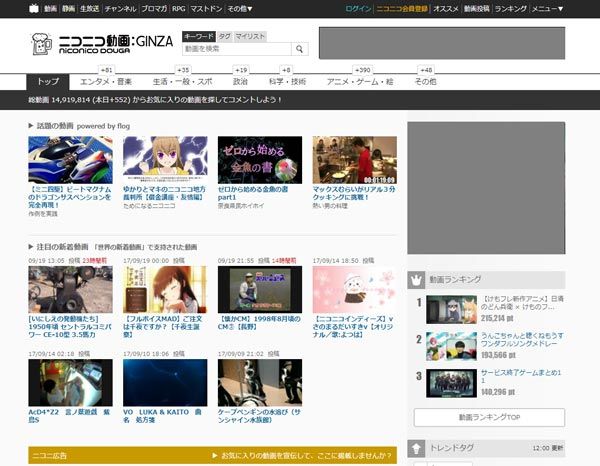The width and height of the screenshot is (600, 466).
Task: Click the crown icon beside 動画ランキング
Action: click(417, 278)
